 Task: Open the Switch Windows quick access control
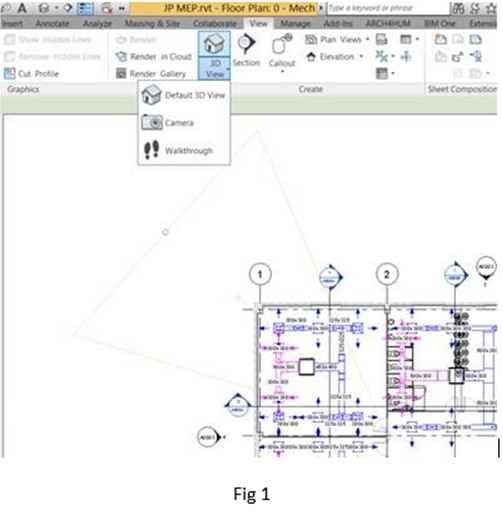click(x=122, y=8)
